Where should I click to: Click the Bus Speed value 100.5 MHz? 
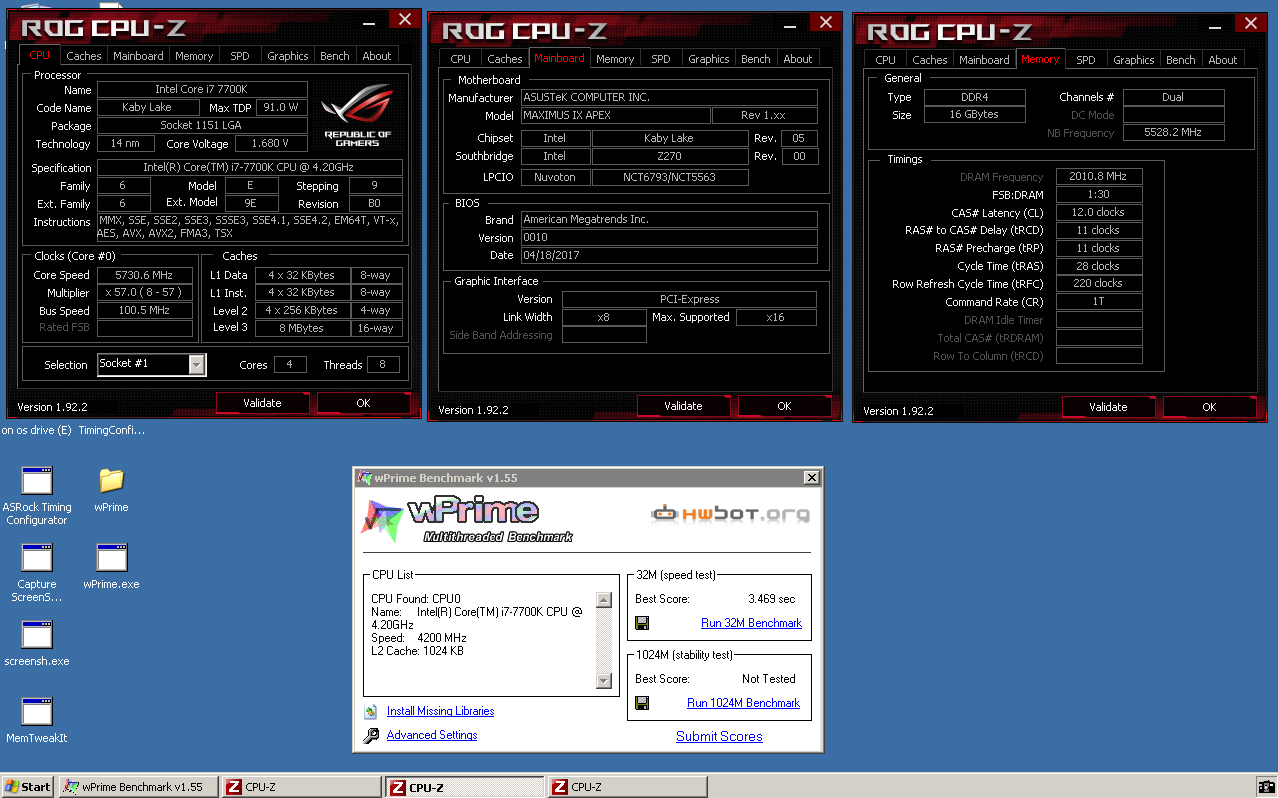[x=145, y=310]
